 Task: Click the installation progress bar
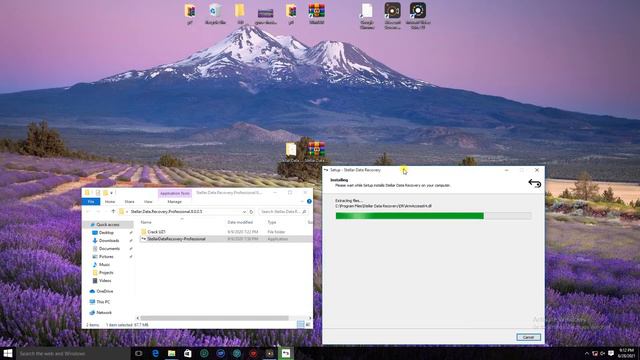tap(433, 216)
